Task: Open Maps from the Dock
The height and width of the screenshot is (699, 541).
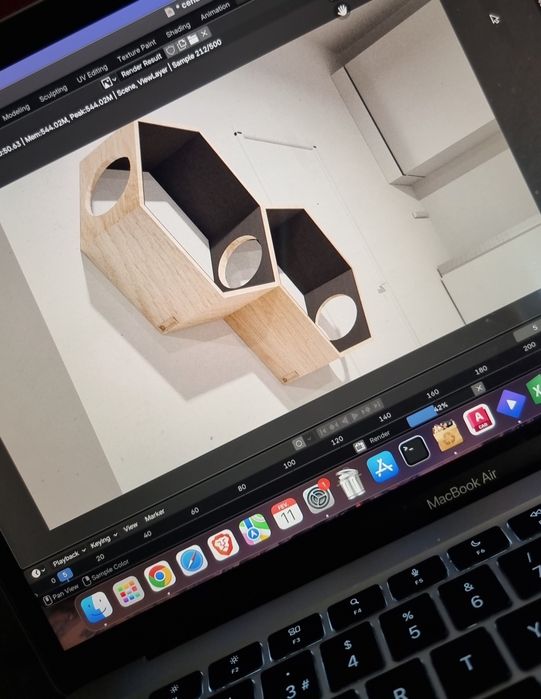Action: click(255, 529)
